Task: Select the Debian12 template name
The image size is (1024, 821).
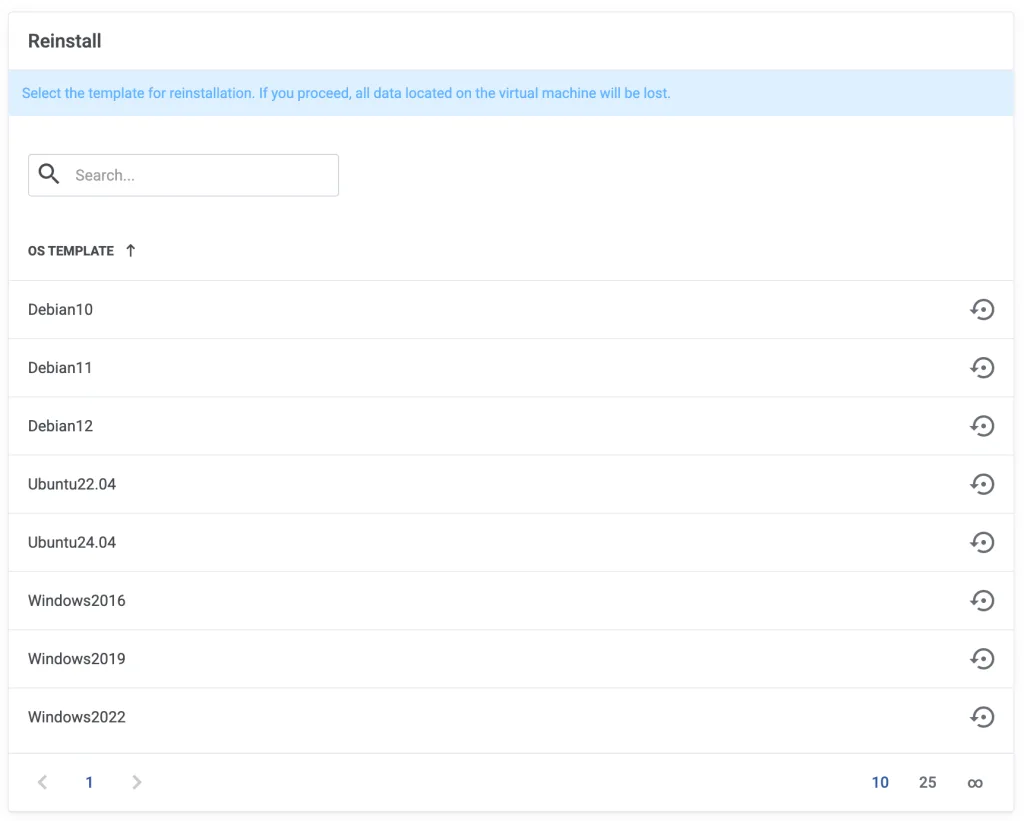Action: tap(60, 426)
